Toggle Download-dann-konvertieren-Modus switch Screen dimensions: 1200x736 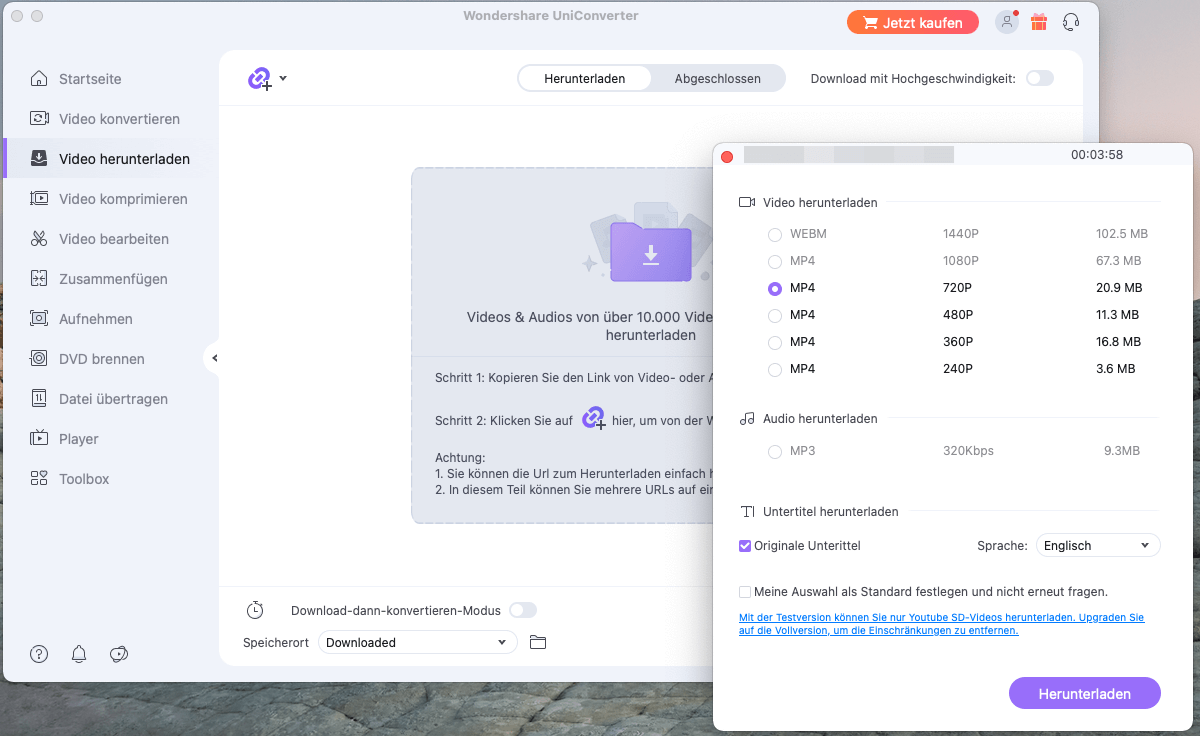tap(523, 610)
